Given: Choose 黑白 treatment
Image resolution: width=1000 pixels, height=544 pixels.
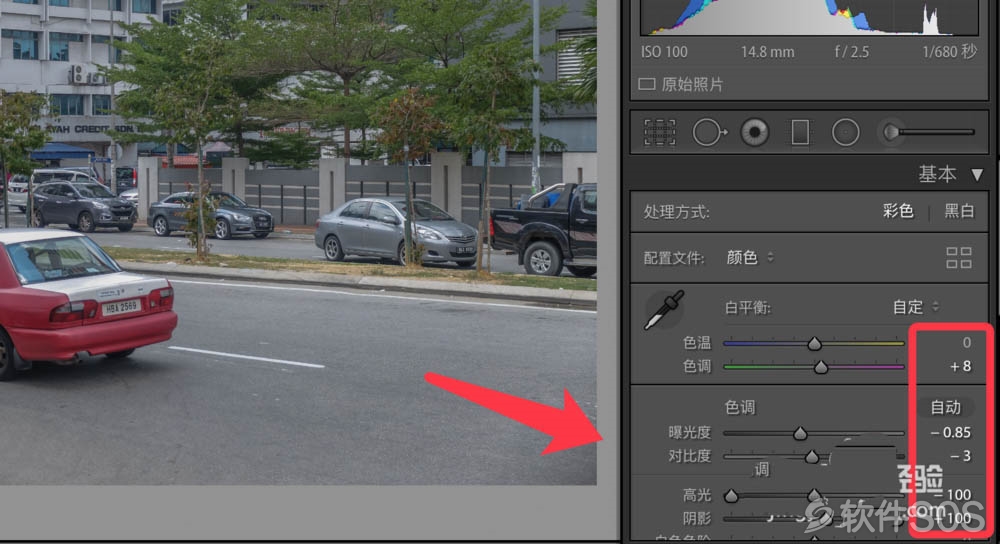Looking at the screenshot, I should [x=959, y=211].
